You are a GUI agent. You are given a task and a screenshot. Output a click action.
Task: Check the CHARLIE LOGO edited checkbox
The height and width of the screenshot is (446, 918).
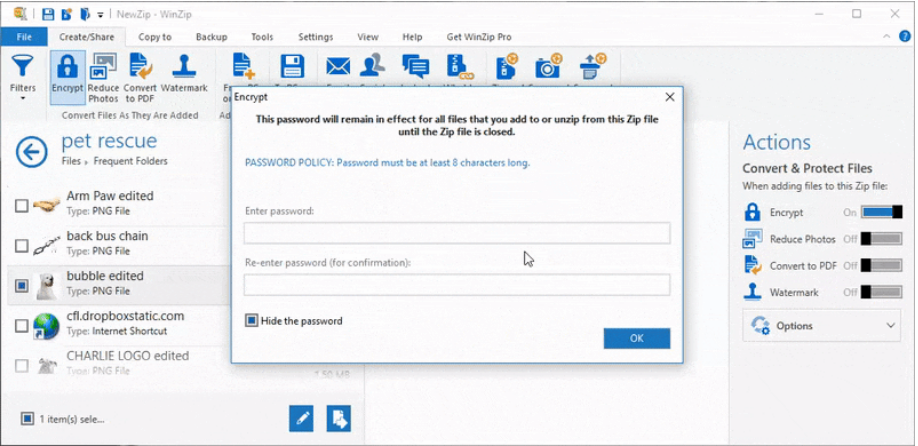coord(21,366)
